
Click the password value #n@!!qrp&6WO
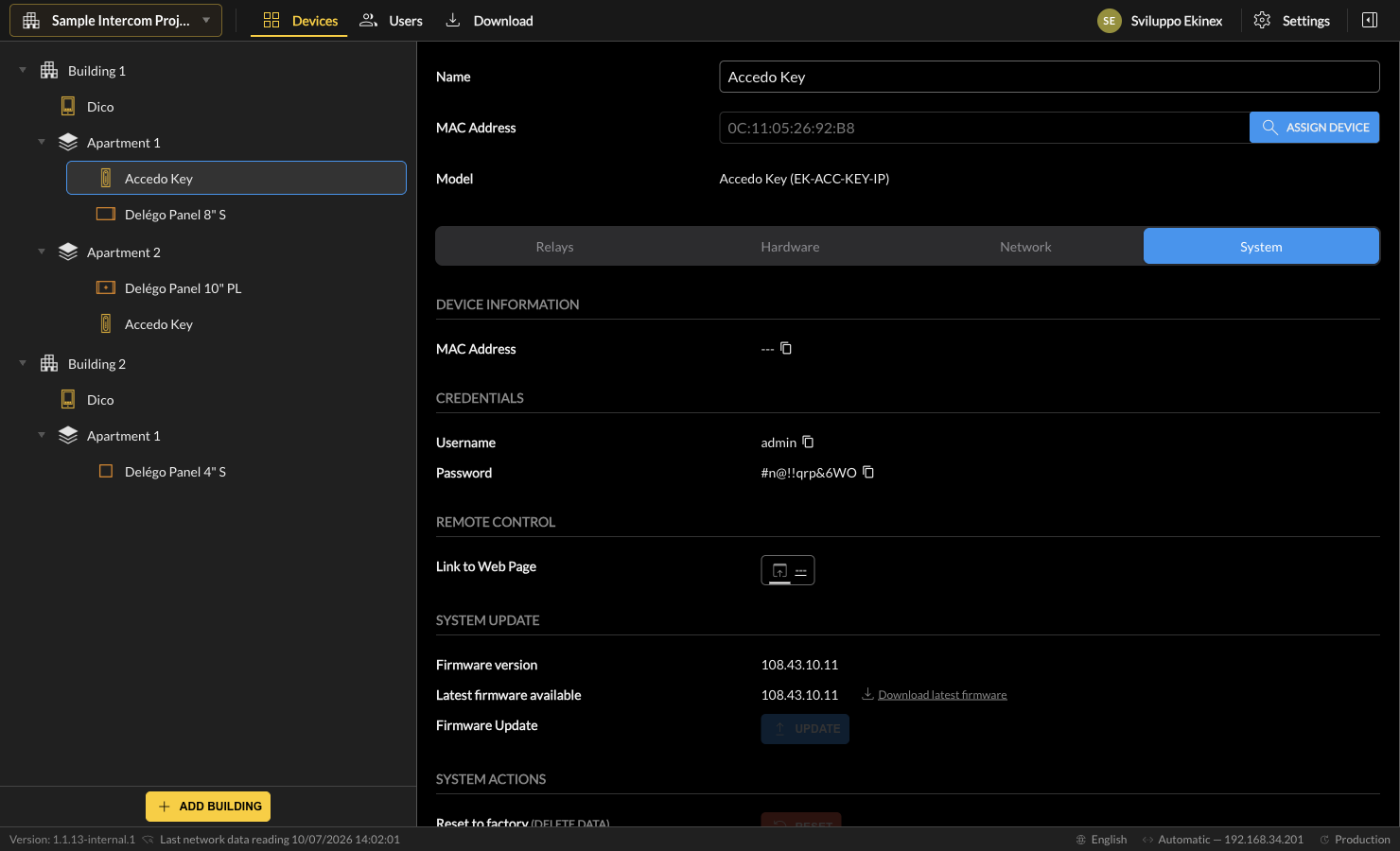pyautogui.click(x=809, y=473)
